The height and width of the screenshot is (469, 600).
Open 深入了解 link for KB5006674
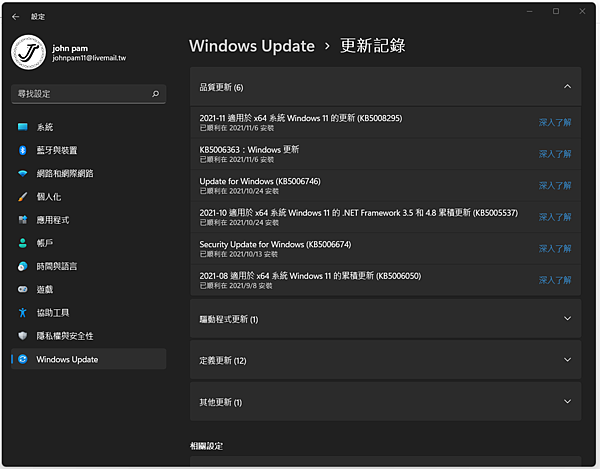[555, 249]
